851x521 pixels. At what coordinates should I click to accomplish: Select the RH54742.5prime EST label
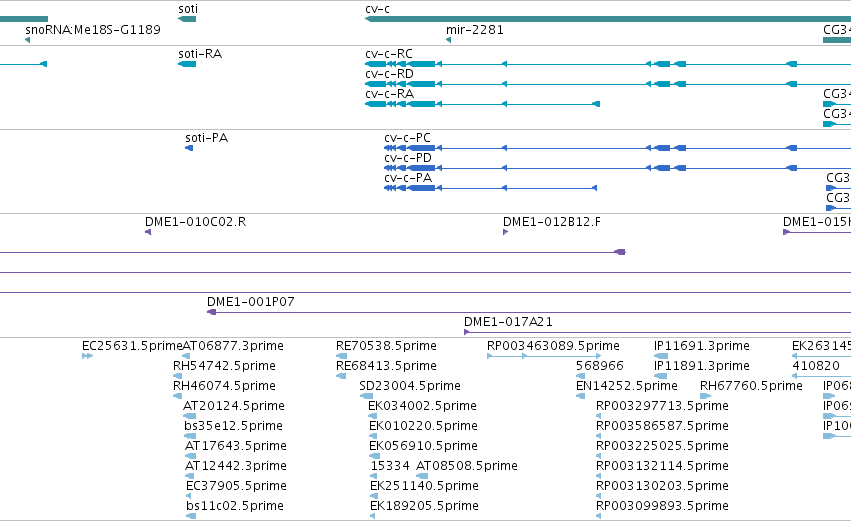click(x=224, y=366)
